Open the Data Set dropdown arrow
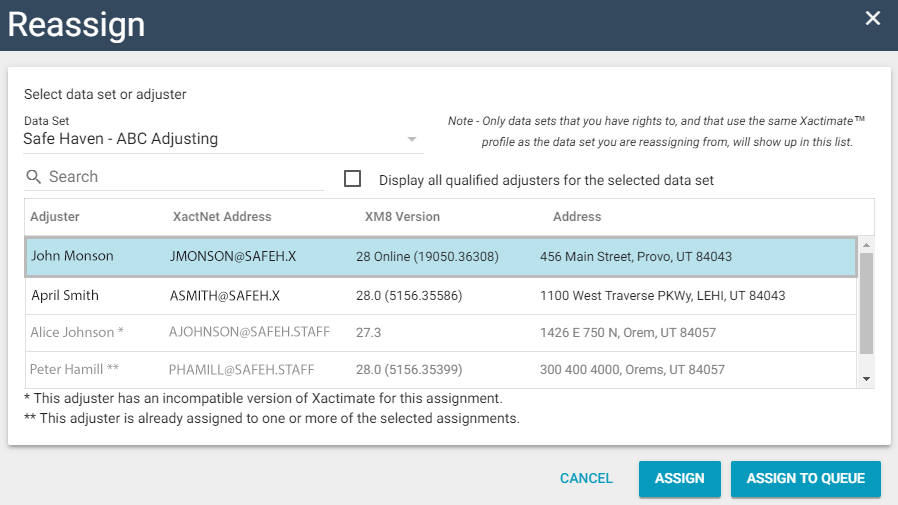Image resolution: width=898 pixels, height=505 pixels. (x=412, y=139)
